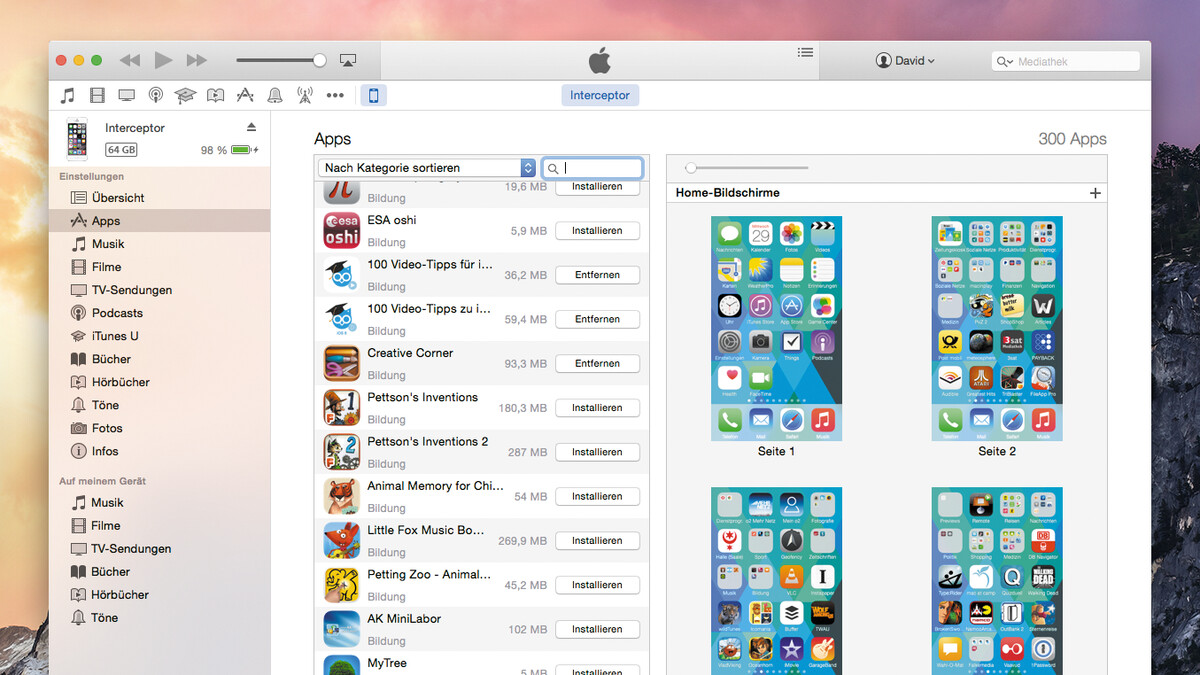Screen dimensions: 1200x675
Task: Click Installieren next to Pettson's Inventions
Action: point(597,407)
